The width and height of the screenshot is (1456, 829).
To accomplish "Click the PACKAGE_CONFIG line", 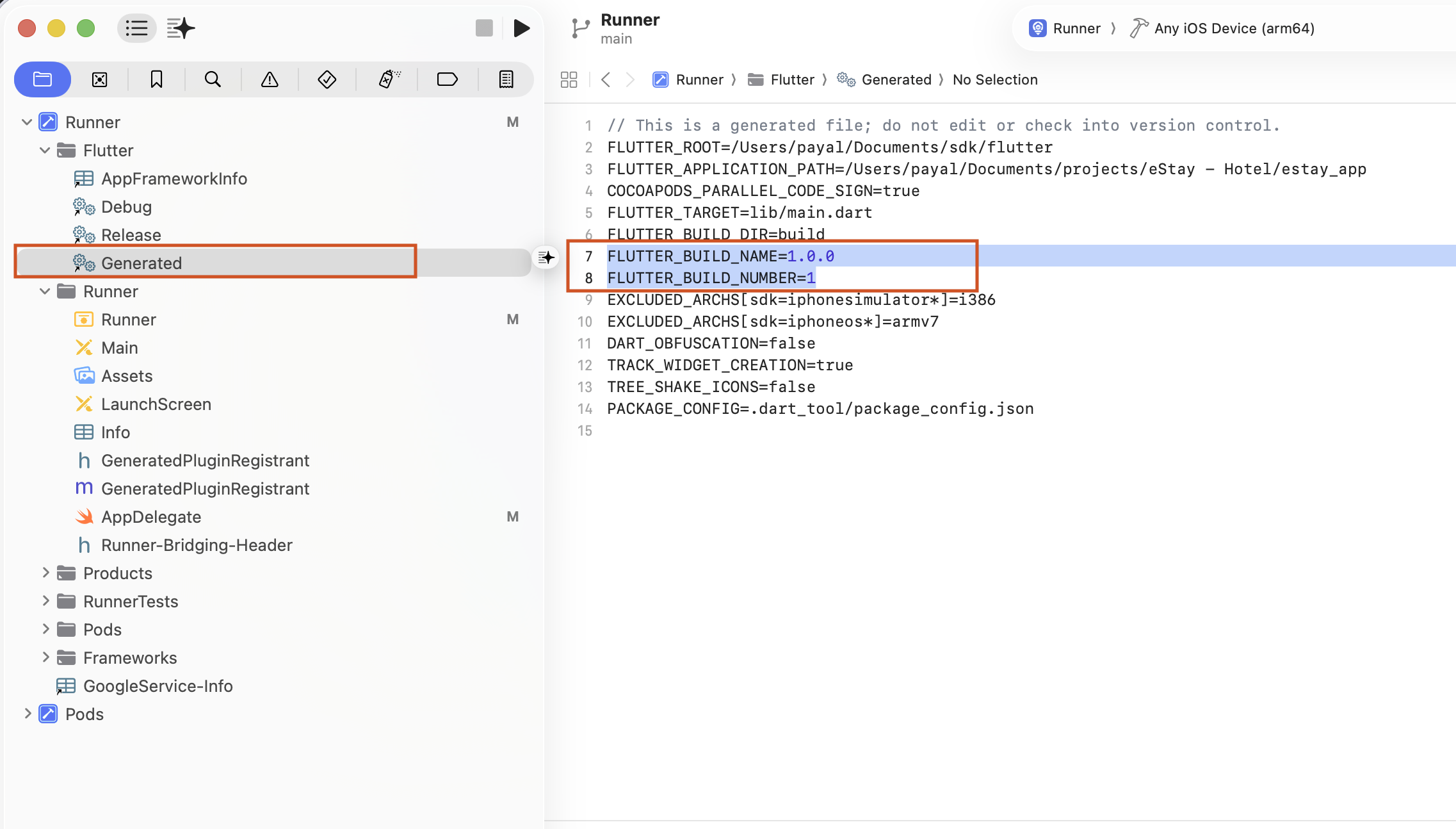I will pyautogui.click(x=820, y=409).
